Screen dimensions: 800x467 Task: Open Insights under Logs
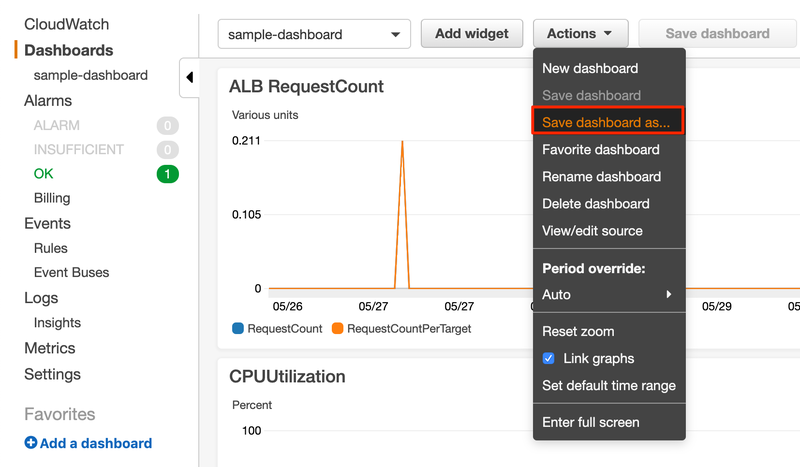tap(57, 323)
